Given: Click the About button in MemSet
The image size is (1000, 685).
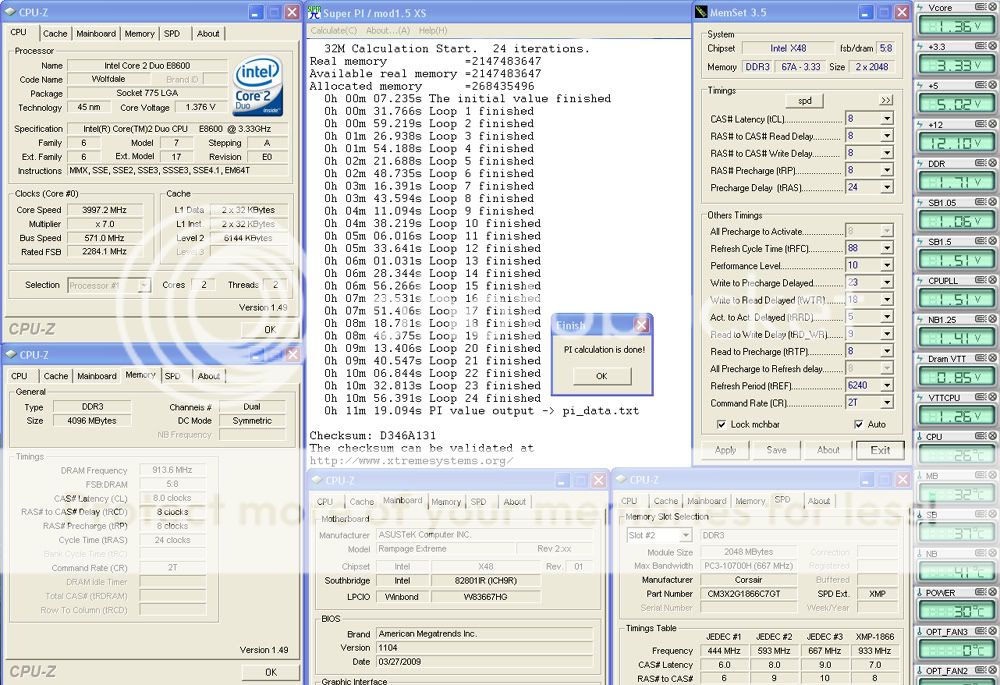Looking at the screenshot, I should (x=828, y=450).
